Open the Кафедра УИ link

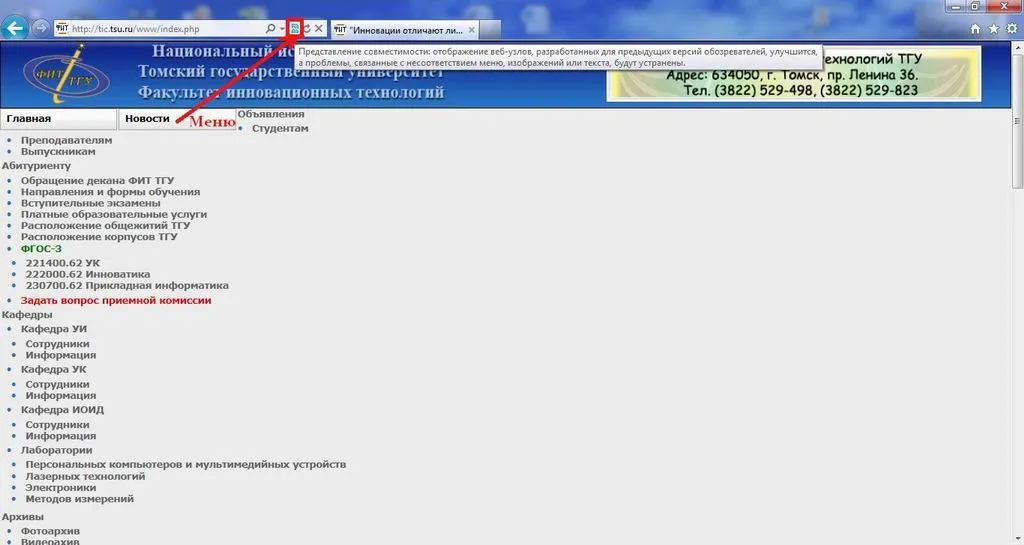pyautogui.click(x=54, y=329)
